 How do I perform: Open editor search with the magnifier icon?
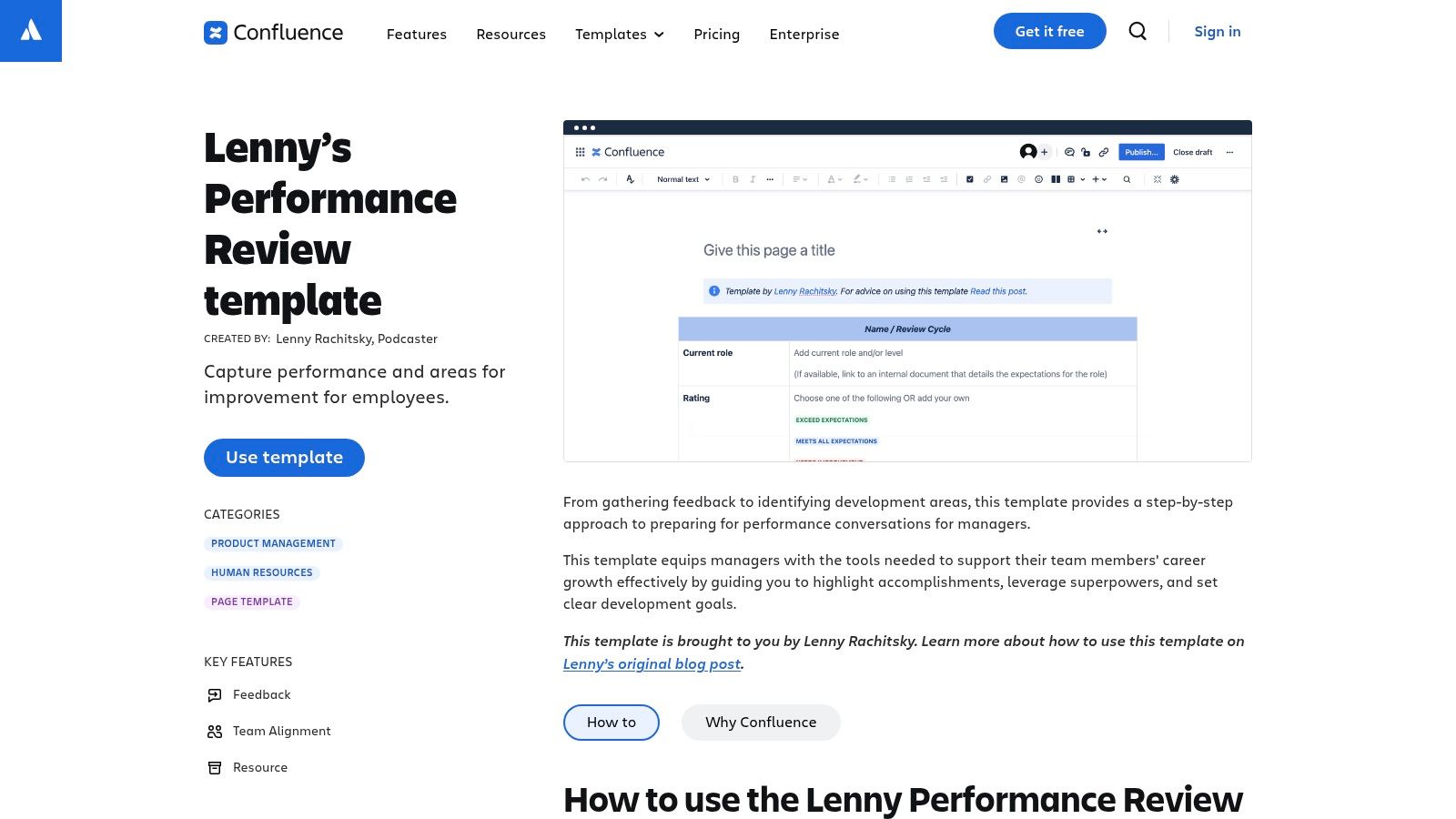pyautogui.click(x=1127, y=179)
